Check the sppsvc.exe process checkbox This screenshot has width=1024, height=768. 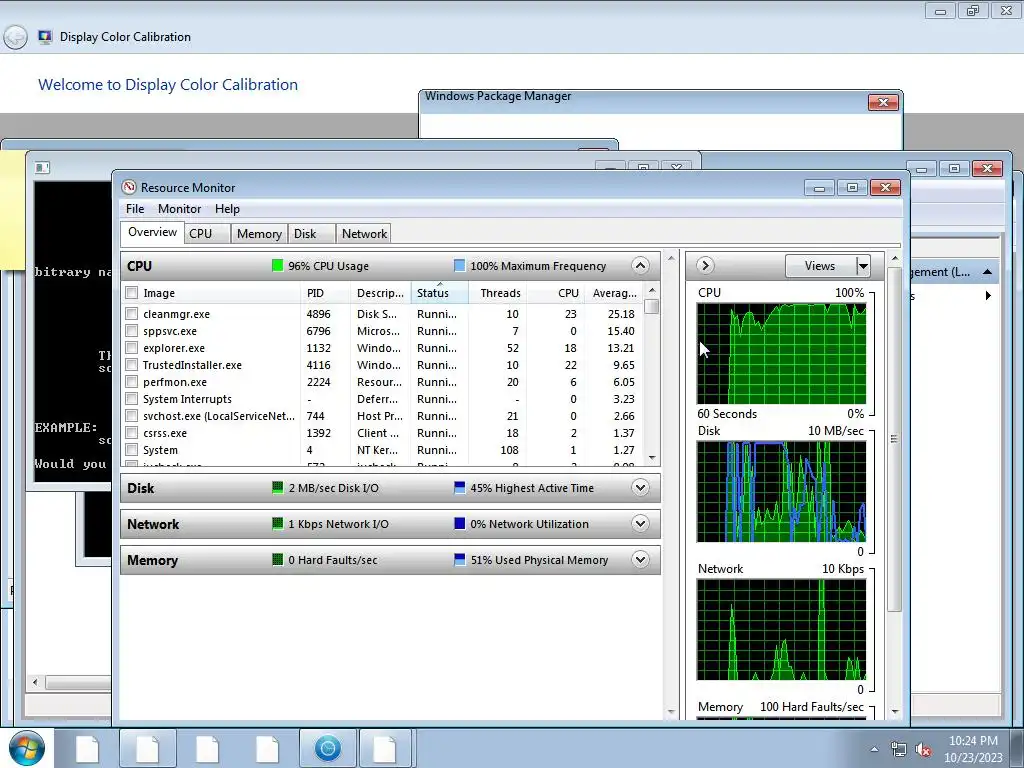coord(131,330)
